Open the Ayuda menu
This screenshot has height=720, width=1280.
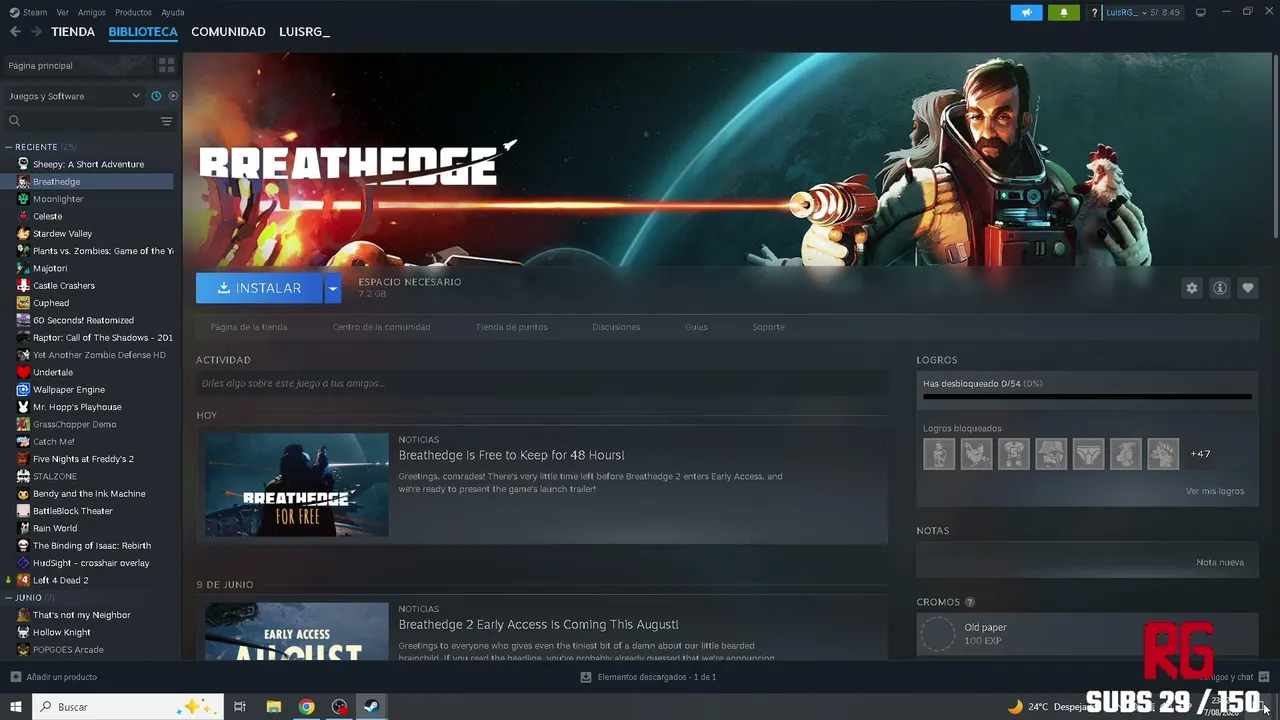[x=173, y=12]
